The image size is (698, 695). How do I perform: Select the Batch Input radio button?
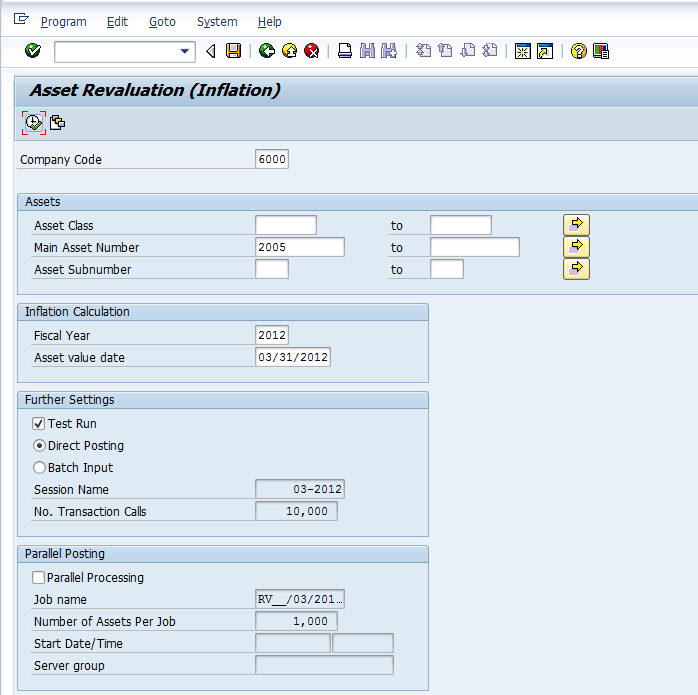(x=39, y=468)
